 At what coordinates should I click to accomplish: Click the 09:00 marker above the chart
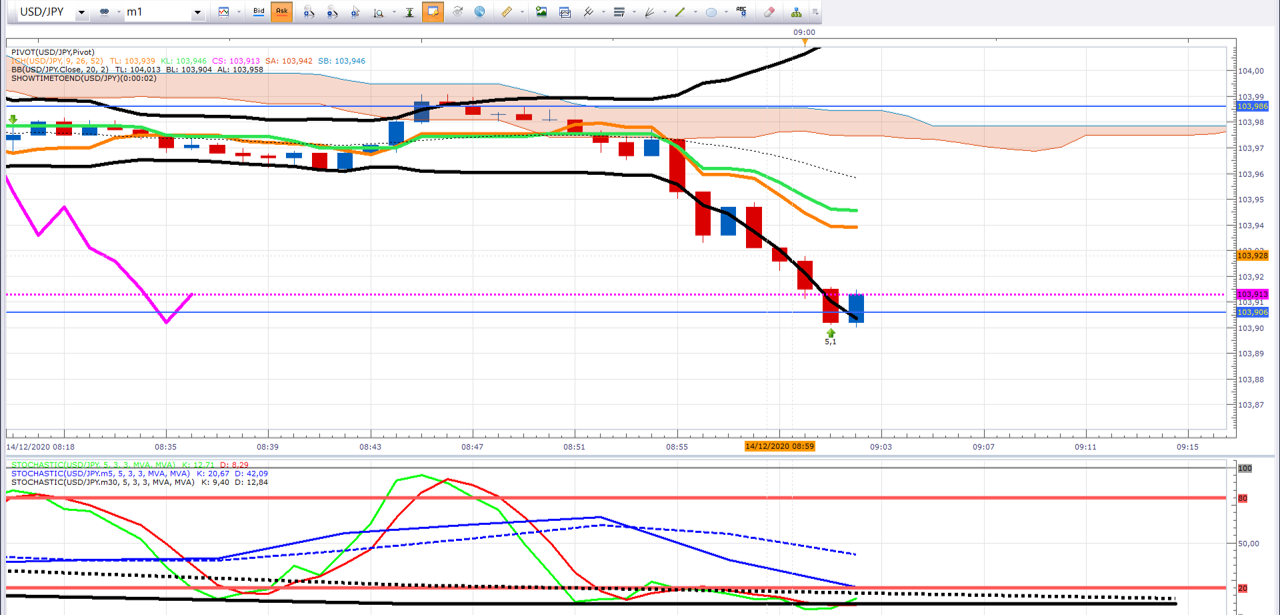coord(804,32)
